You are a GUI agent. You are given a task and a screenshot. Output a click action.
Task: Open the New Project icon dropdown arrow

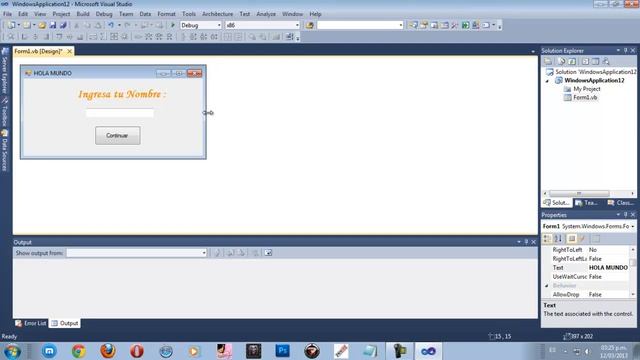pyautogui.click(x=18, y=25)
